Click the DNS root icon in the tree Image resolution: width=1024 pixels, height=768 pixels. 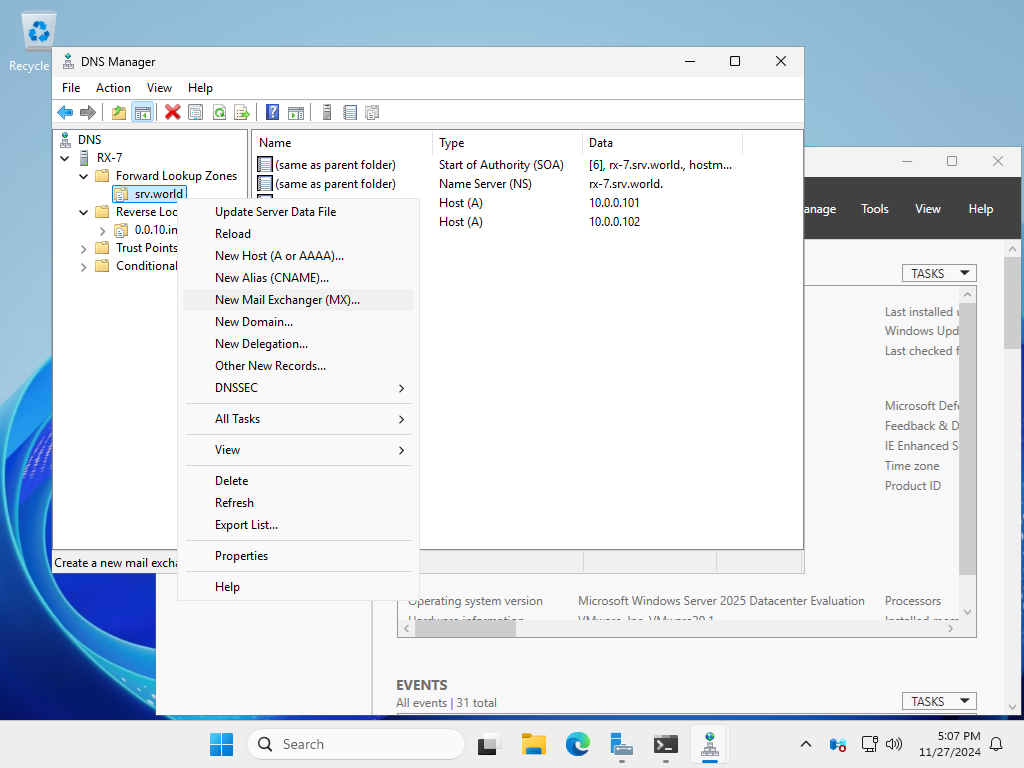coord(65,140)
